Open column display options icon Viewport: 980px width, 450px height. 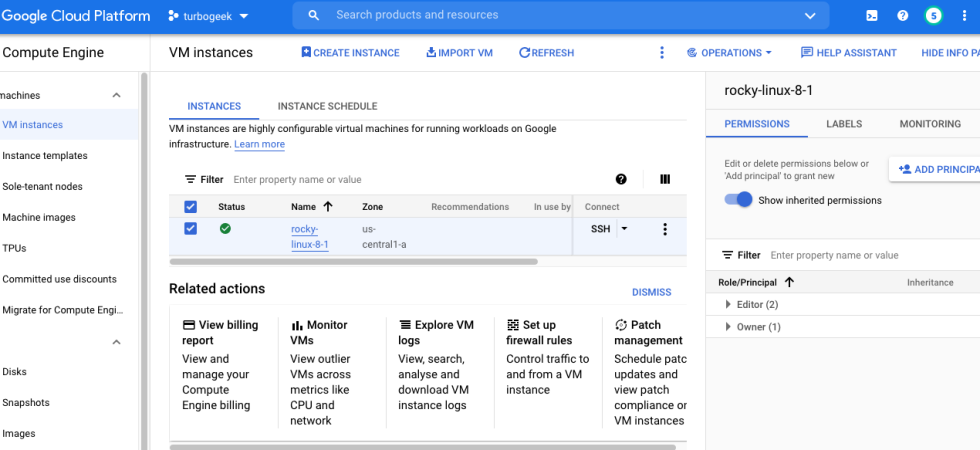click(665, 179)
